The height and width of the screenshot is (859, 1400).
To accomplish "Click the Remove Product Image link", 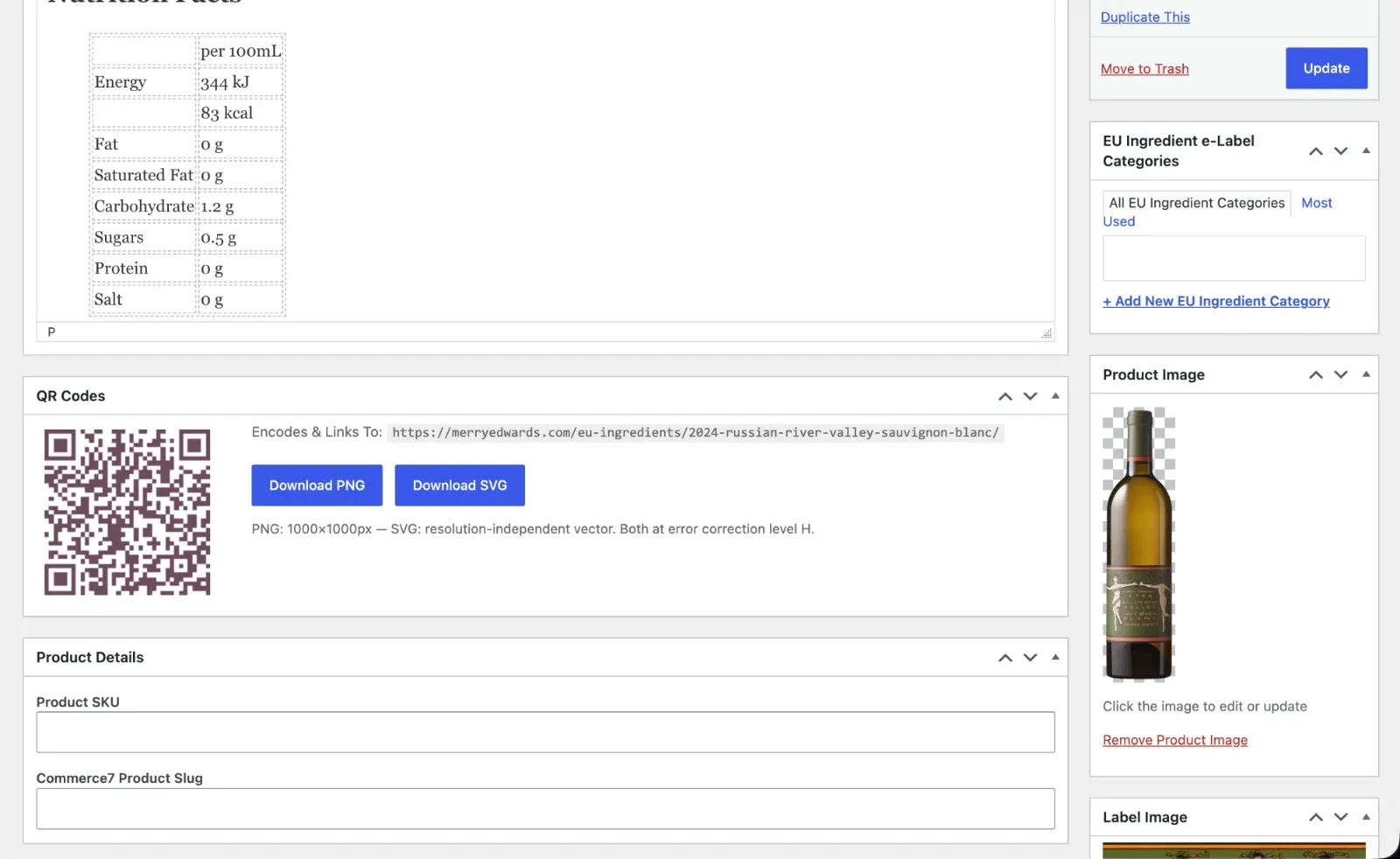I will pyautogui.click(x=1175, y=740).
